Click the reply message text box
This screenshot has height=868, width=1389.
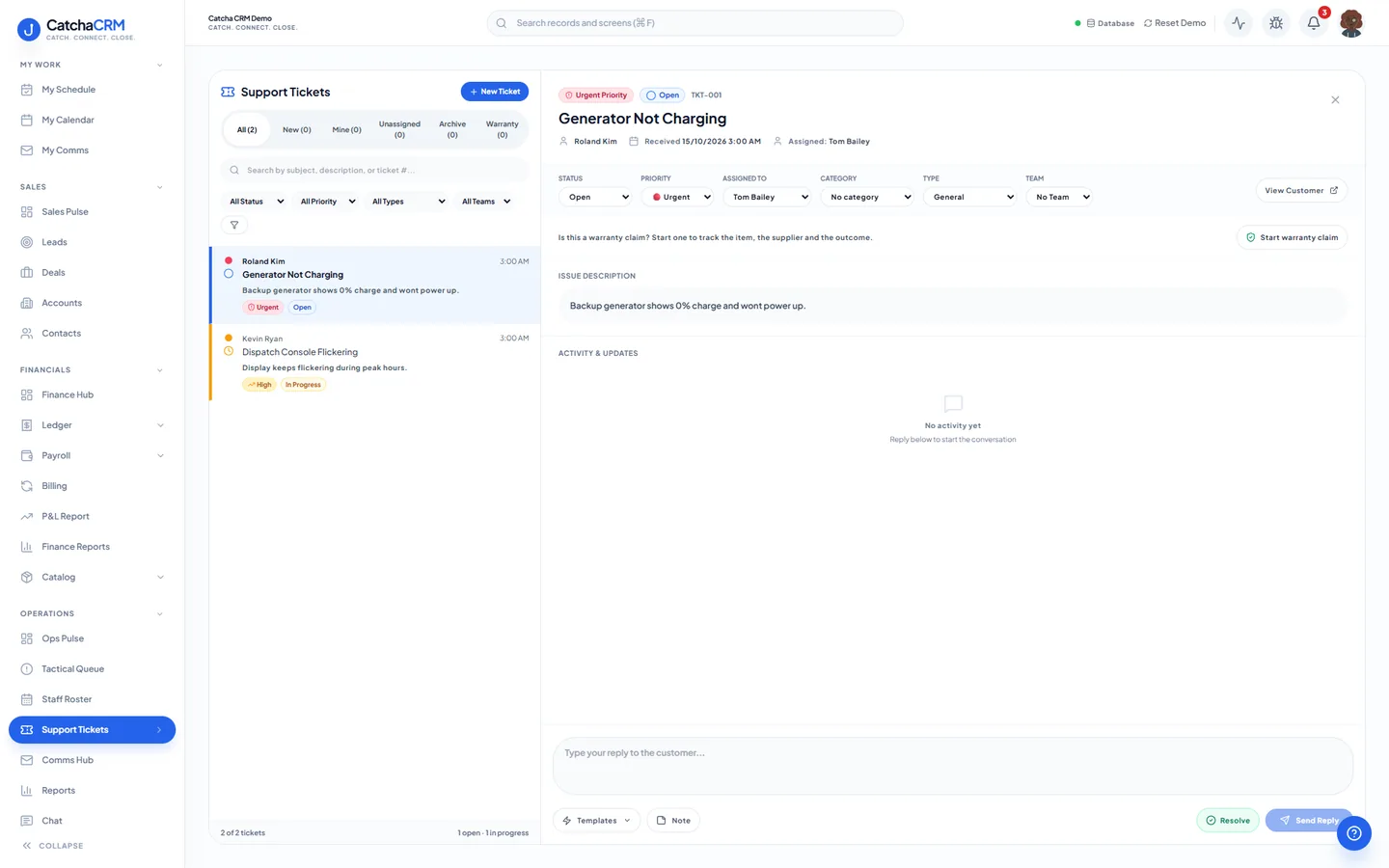pos(953,766)
